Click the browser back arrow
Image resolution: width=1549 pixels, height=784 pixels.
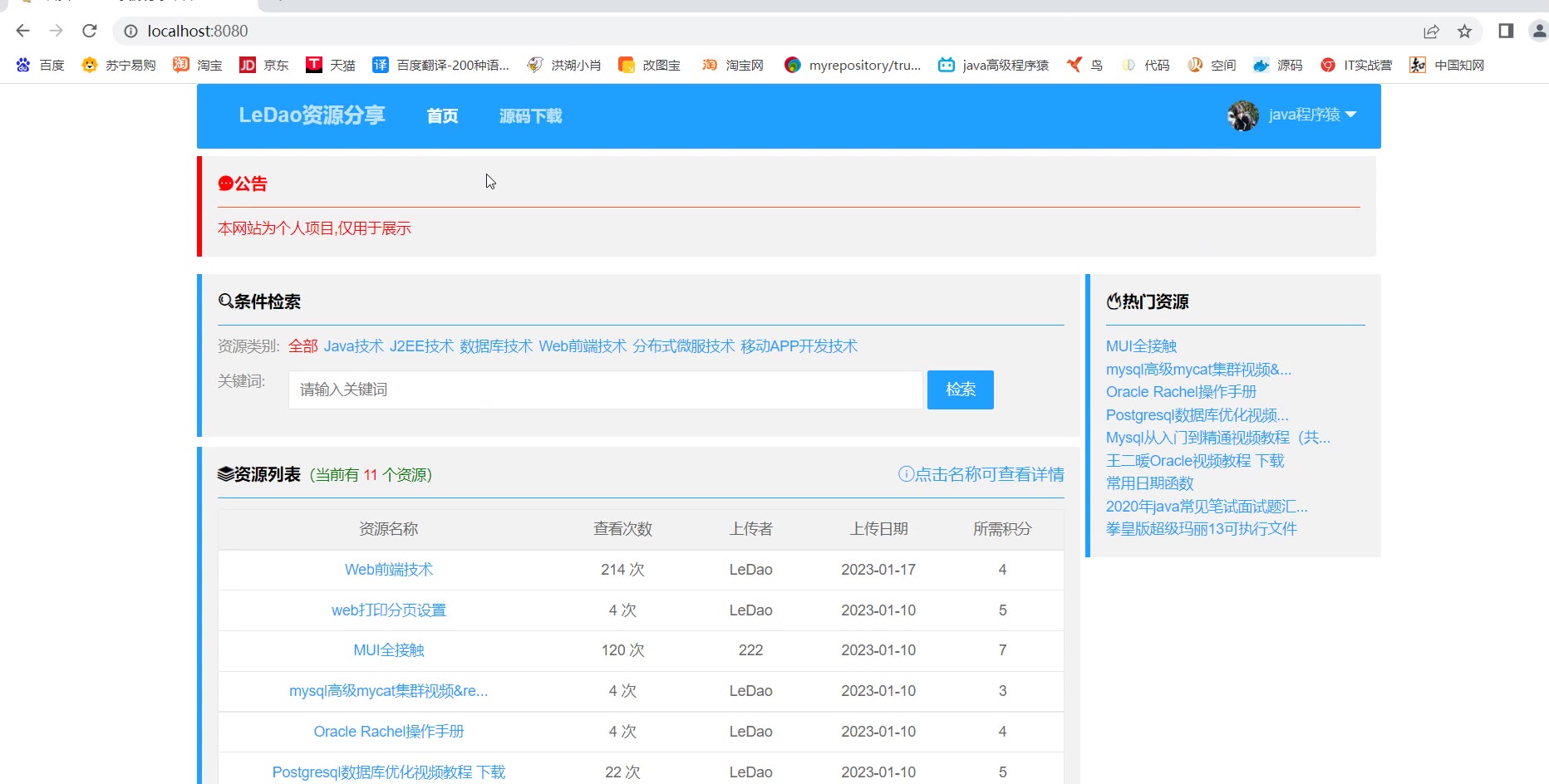(x=23, y=32)
